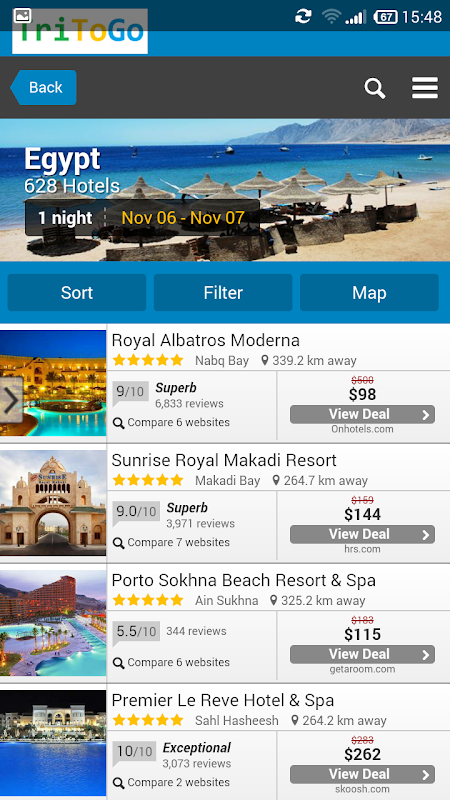Select the Porto Sokhna Beach Resort thumbnail

[53, 623]
